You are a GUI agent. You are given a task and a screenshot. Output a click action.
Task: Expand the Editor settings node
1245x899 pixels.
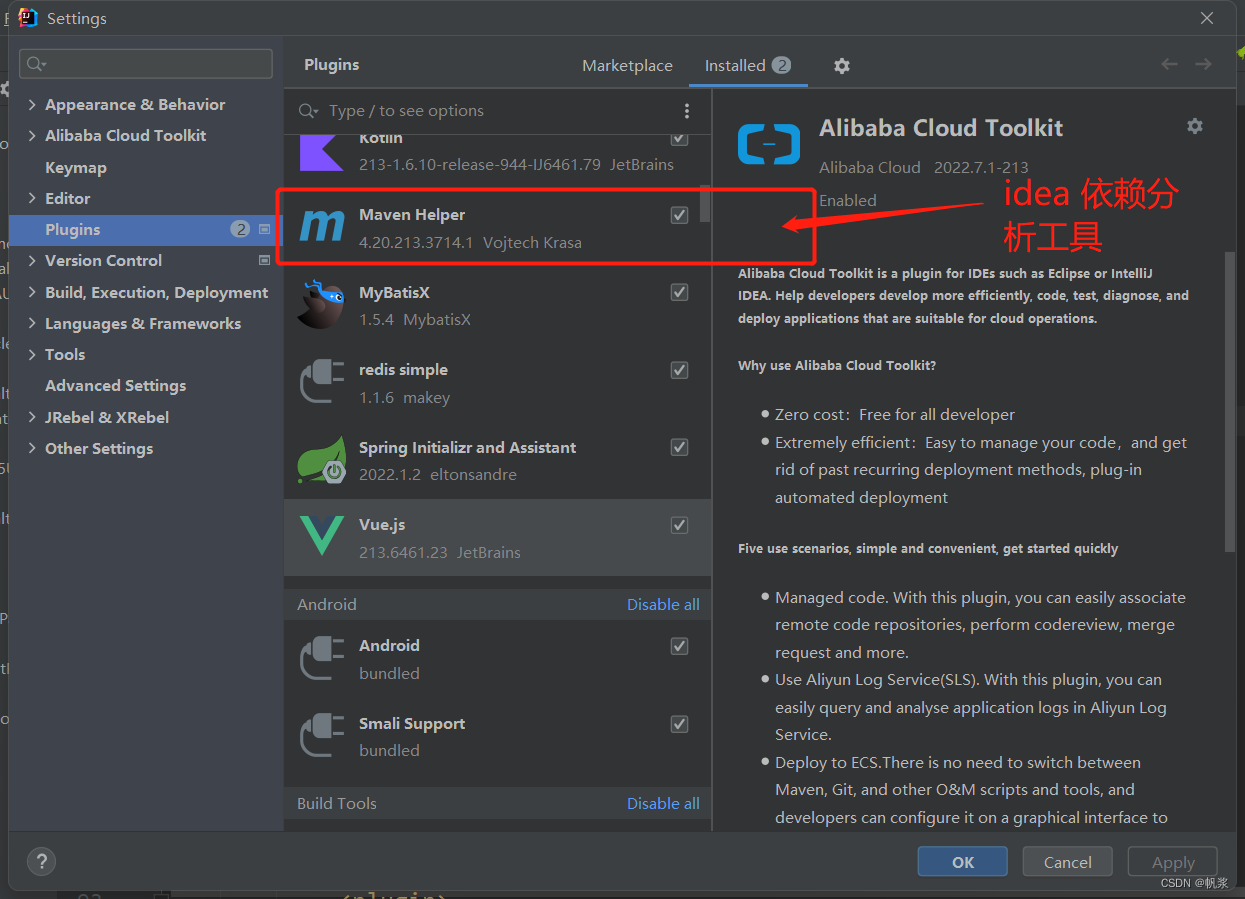pyautogui.click(x=32, y=198)
